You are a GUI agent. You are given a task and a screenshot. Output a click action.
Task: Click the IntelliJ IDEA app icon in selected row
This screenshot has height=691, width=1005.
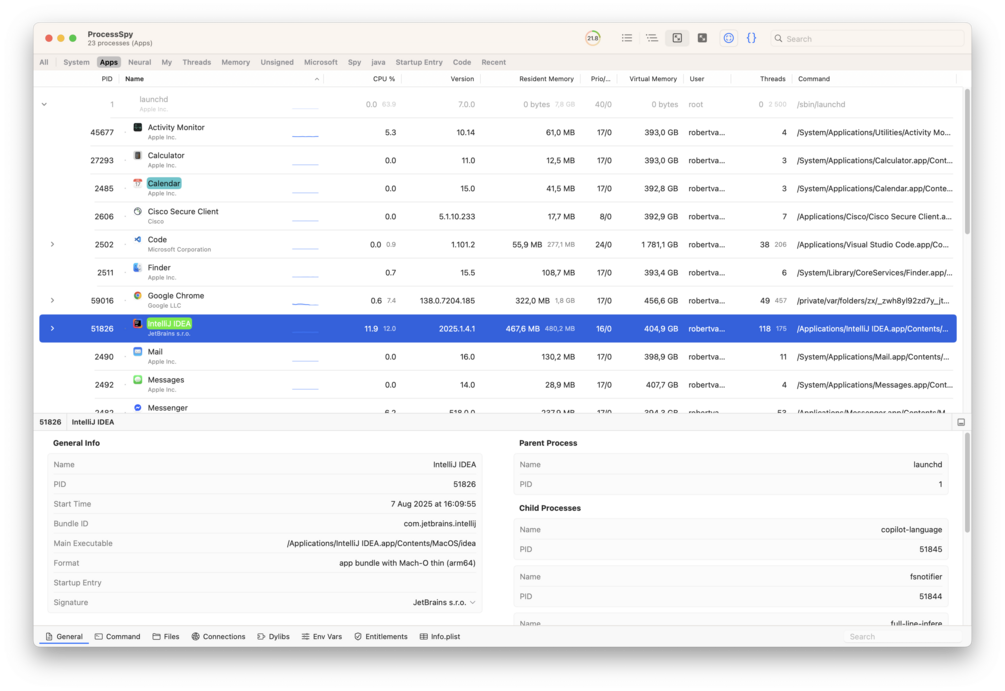[x=138, y=324]
